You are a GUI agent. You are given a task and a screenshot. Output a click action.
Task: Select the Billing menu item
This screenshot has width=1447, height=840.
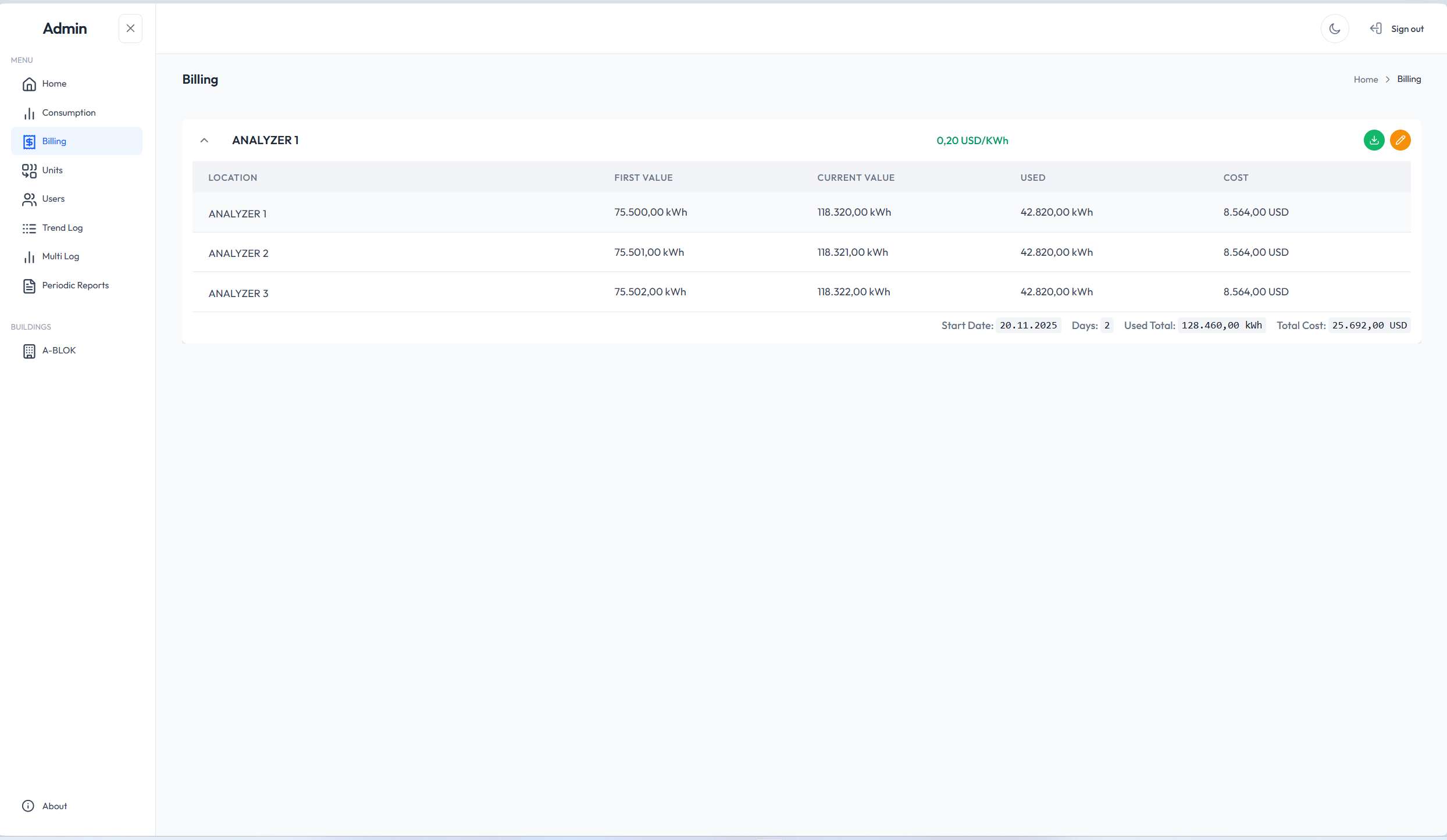(54, 141)
